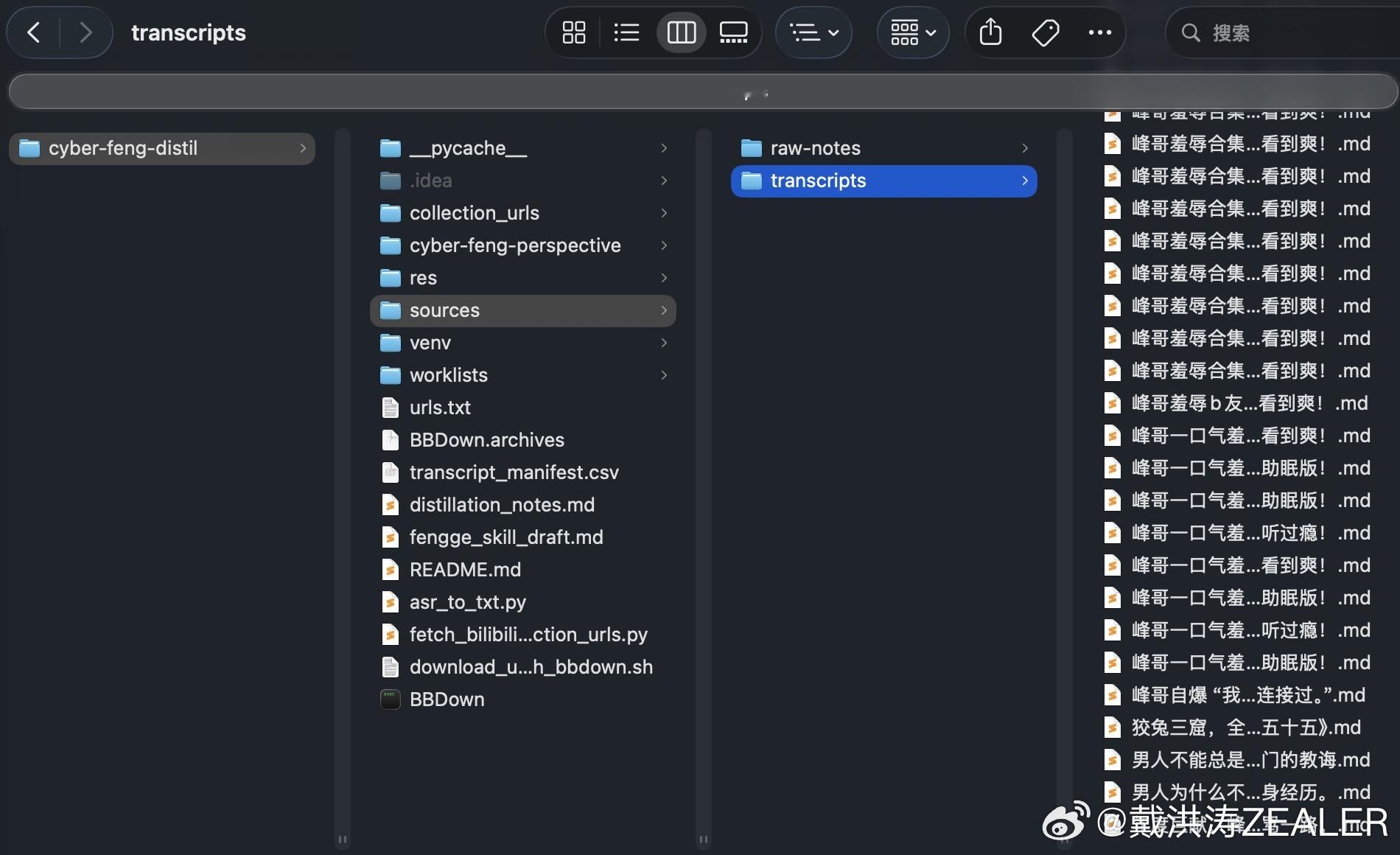Select the cyber-feng-distil folder
Image resolution: width=1400 pixels, height=855 pixels.
click(162, 148)
